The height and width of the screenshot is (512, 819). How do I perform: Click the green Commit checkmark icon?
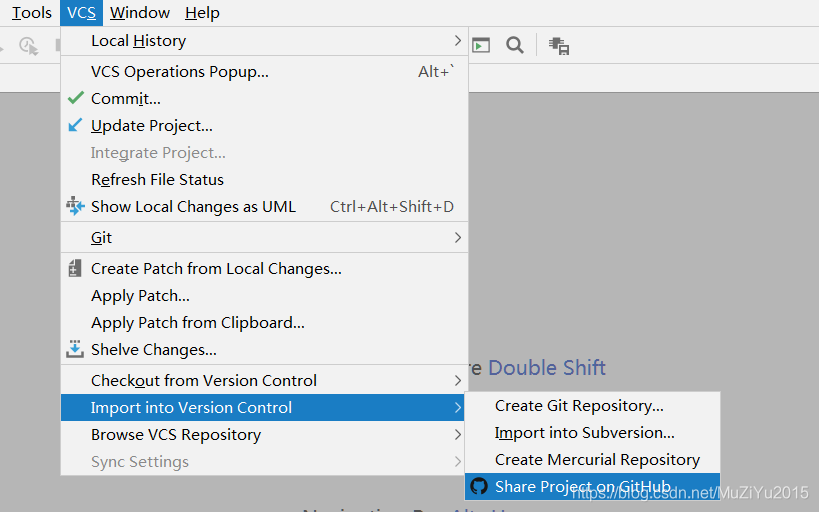coord(76,98)
